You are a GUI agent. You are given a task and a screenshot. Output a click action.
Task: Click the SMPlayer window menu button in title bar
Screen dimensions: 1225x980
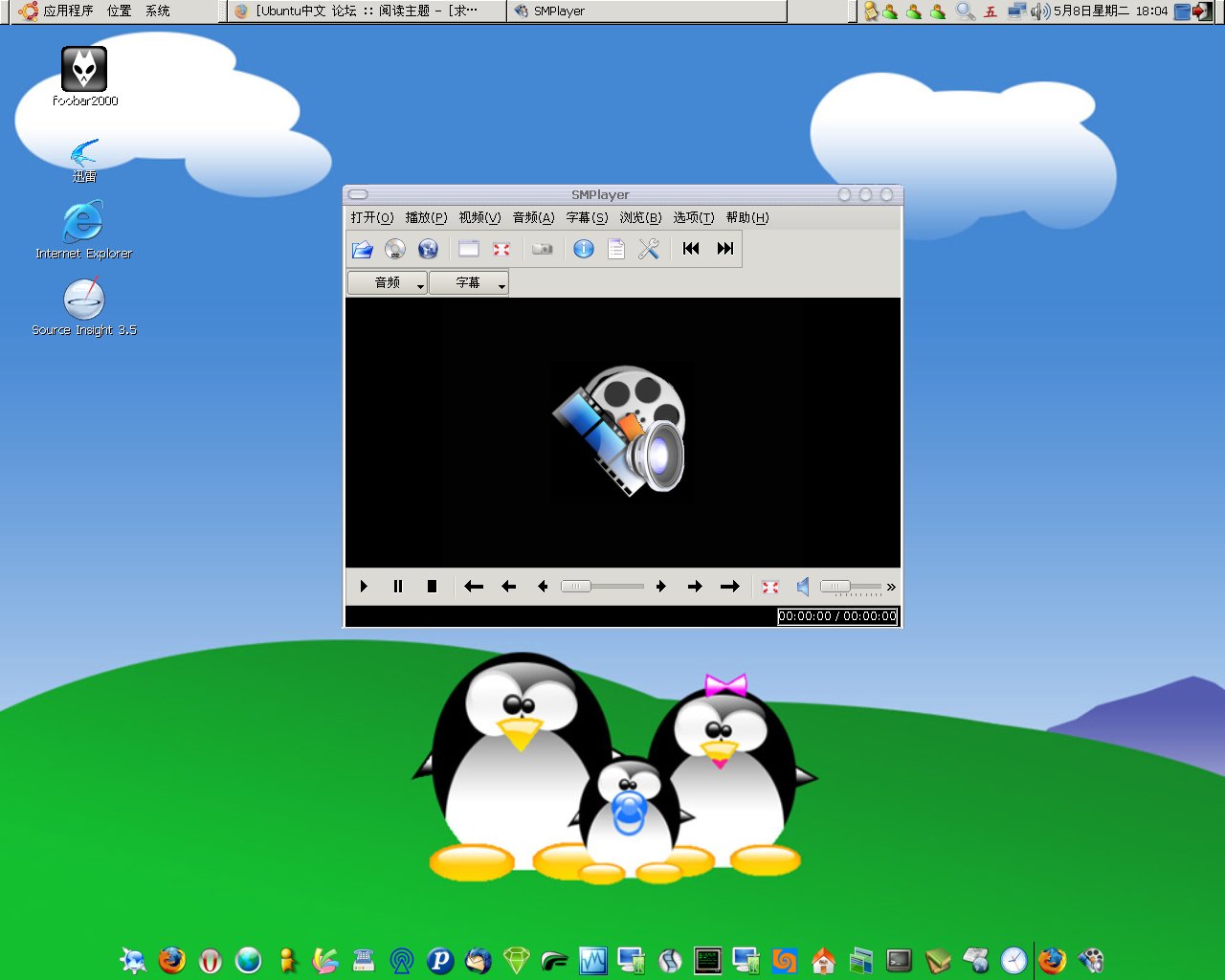pos(358,194)
